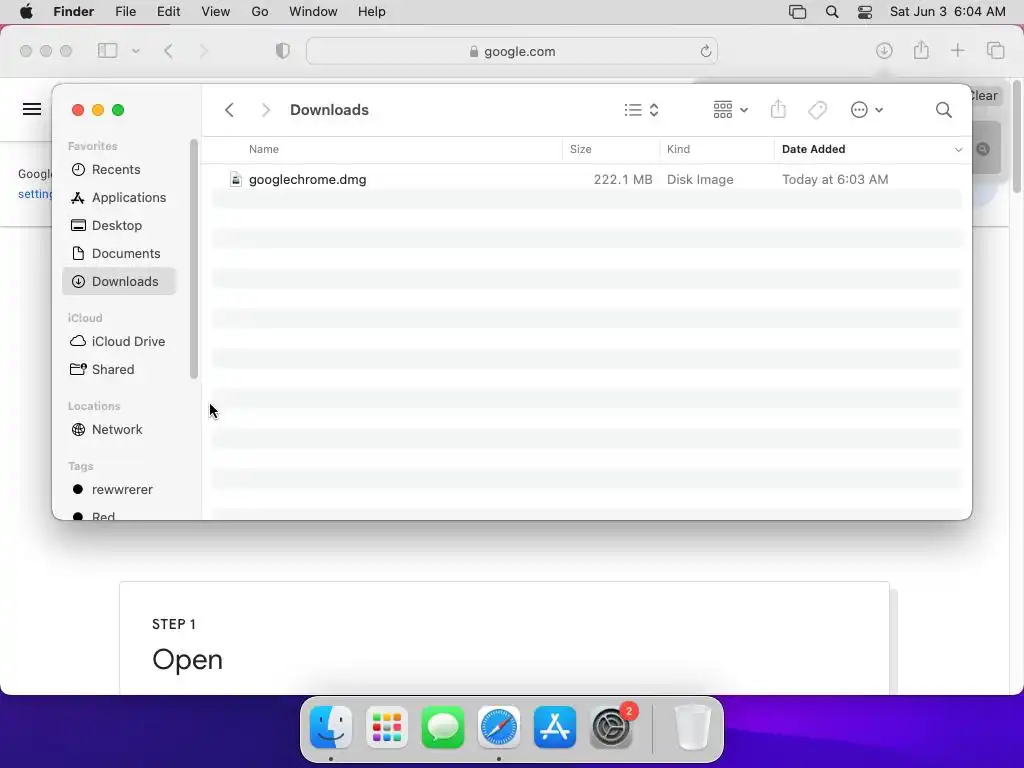Open Launchpad from the Dock

click(387, 727)
